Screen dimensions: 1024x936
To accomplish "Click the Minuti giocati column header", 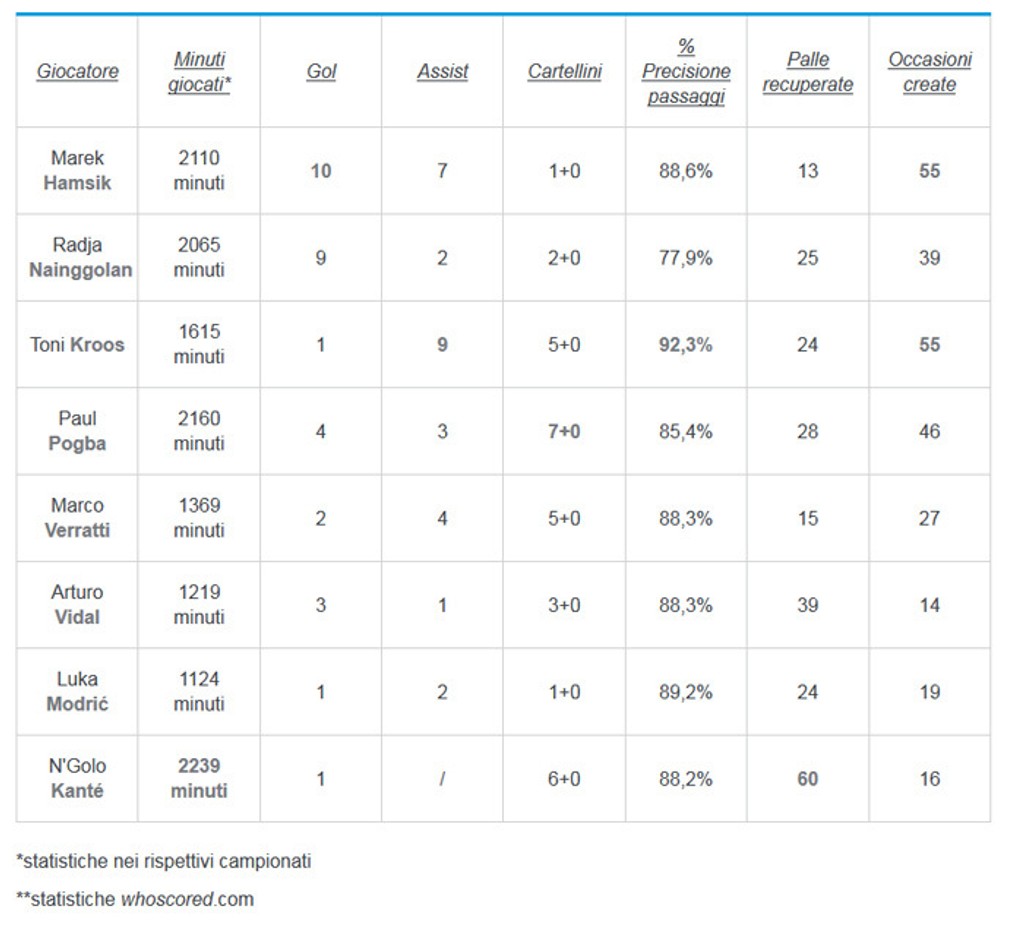I will [x=199, y=72].
